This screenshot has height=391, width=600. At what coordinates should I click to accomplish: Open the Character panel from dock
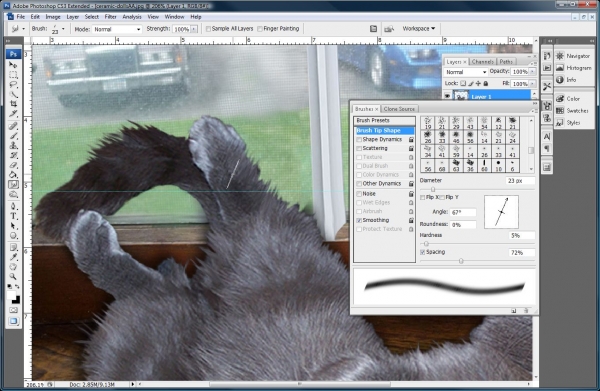click(547, 136)
